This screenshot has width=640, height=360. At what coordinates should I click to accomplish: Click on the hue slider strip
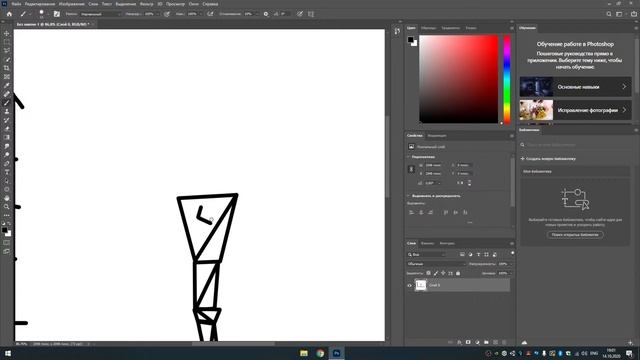click(507, 80)
